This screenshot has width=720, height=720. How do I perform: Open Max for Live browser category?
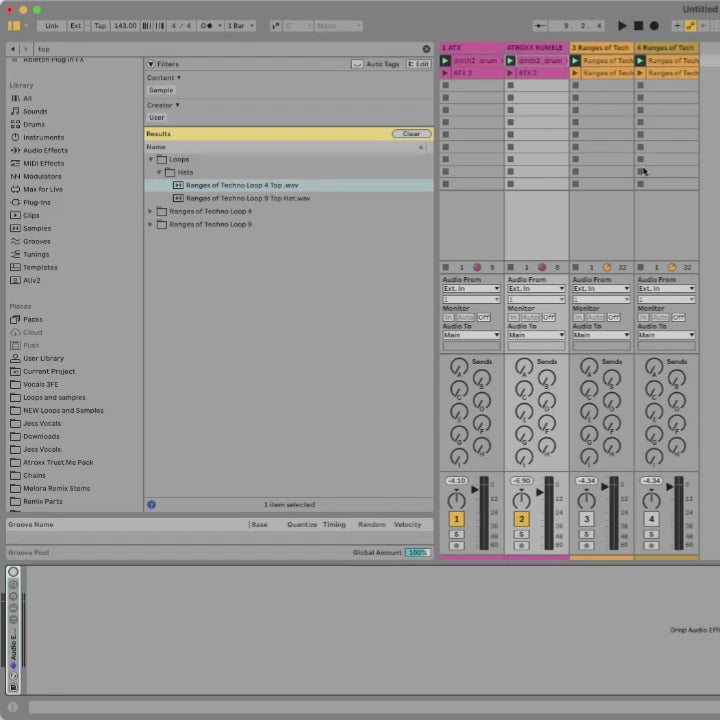[x=43, y=189]
